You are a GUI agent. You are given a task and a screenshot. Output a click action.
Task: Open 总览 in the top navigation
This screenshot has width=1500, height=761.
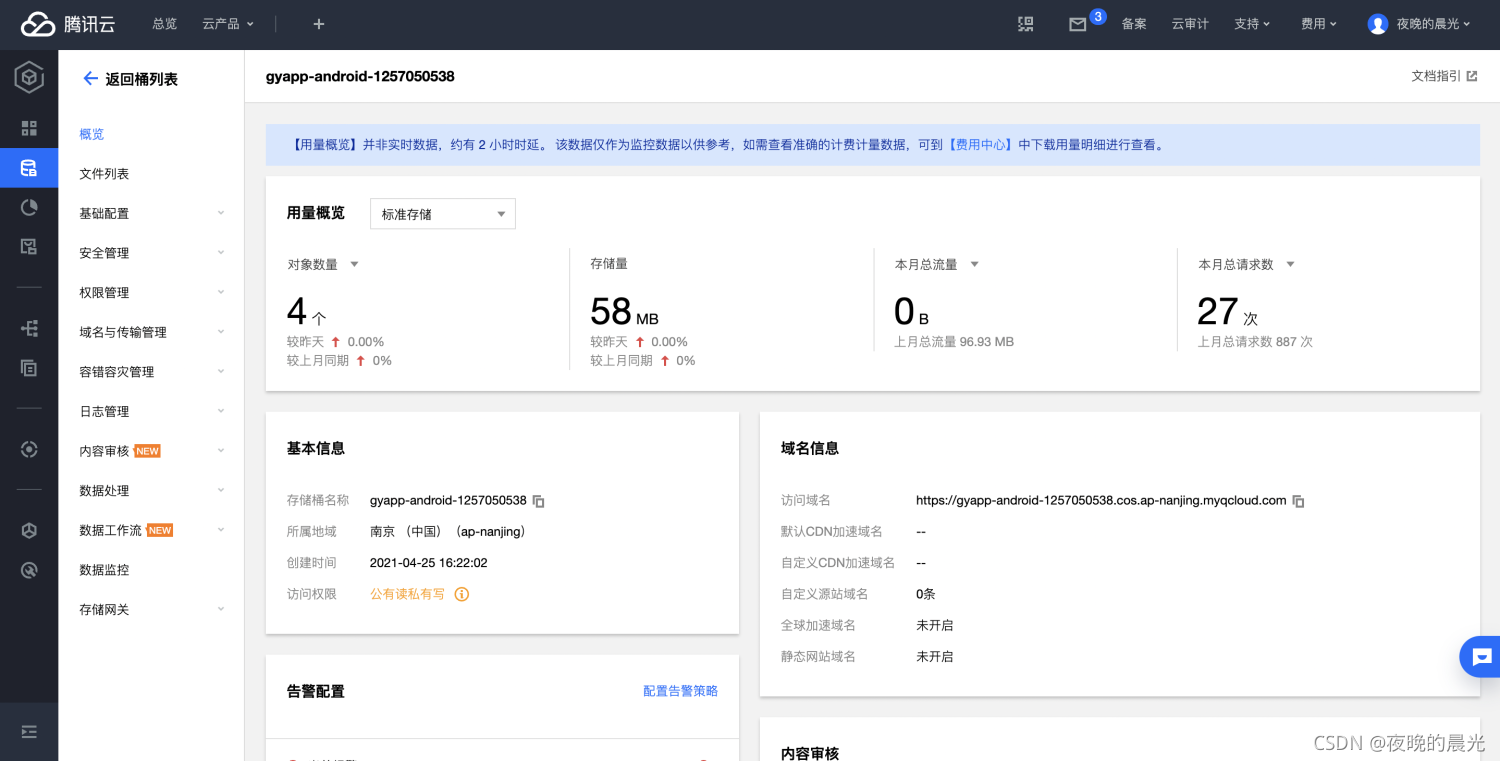pyautogui.click(x=165, y=24)
